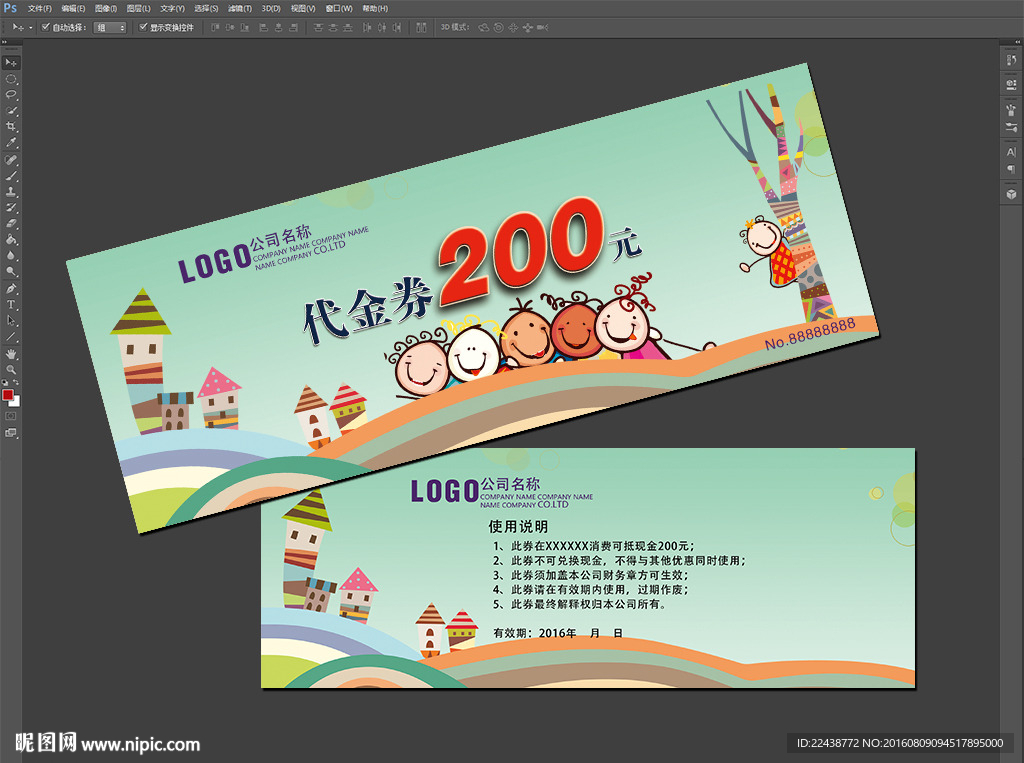Click 3D rotate mode icon
The width and height of the screenshot is (1024, 763).
pos(484,27)
